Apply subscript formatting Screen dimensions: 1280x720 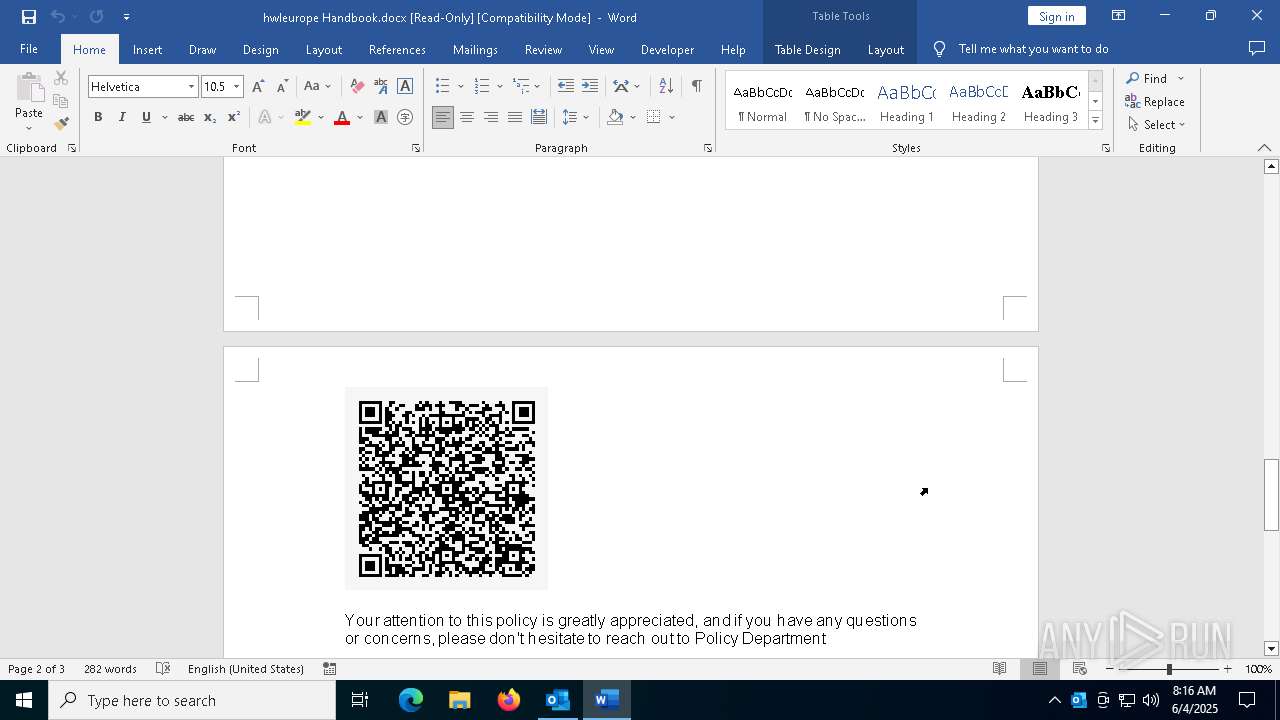coord(210,117)
